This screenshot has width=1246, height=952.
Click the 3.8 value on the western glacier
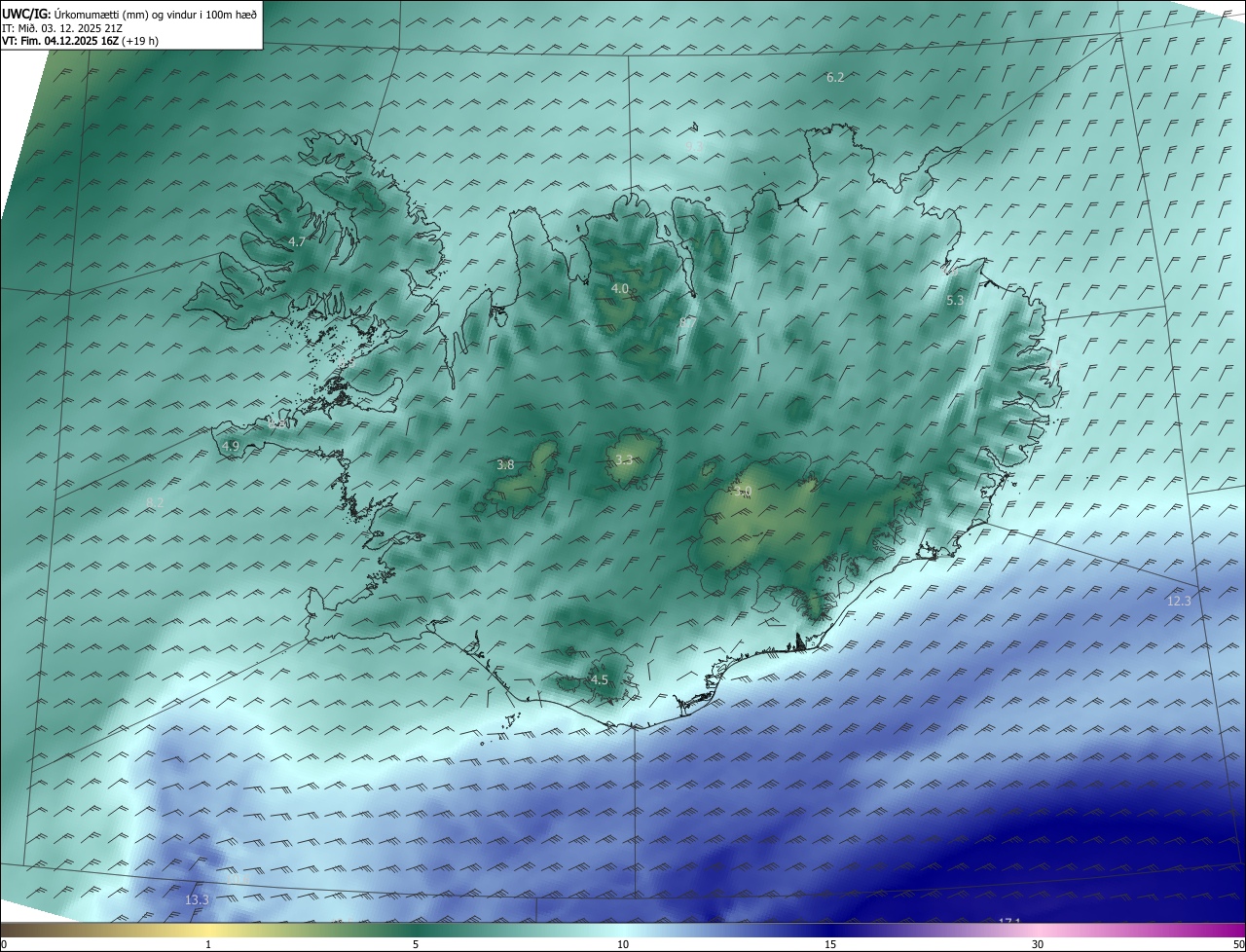coord(505,465)
